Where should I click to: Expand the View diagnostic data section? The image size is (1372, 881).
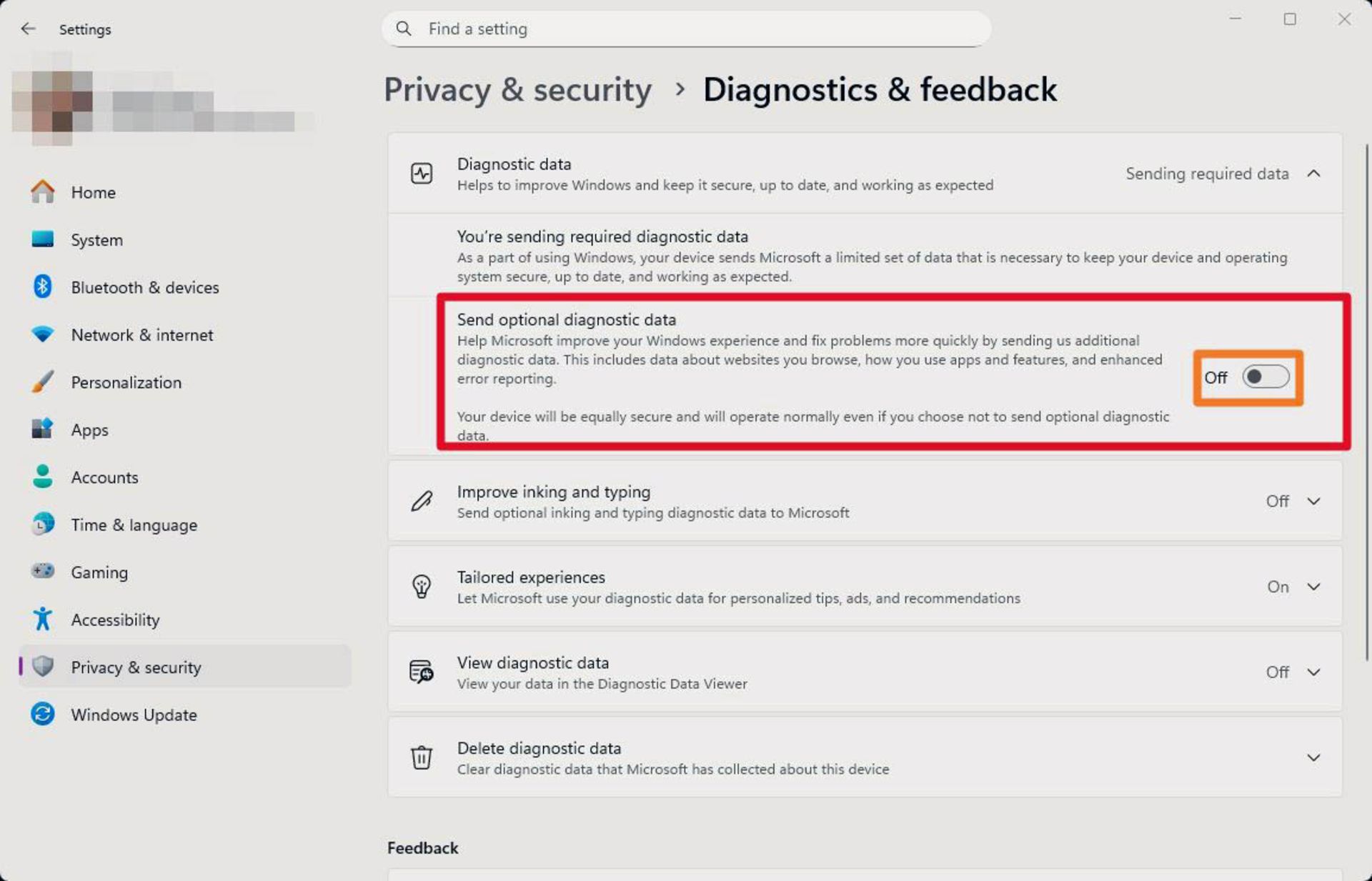(1313, 672)
